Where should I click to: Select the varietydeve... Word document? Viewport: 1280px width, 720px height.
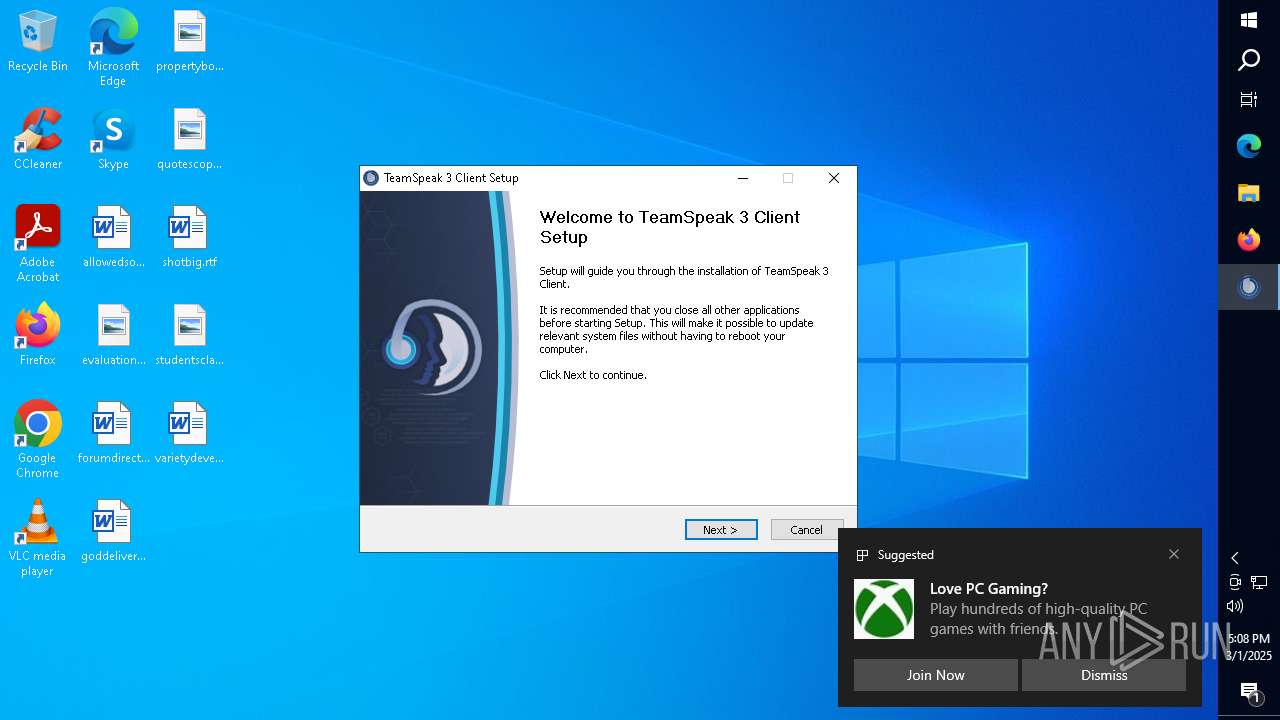(x=189, y=433)
